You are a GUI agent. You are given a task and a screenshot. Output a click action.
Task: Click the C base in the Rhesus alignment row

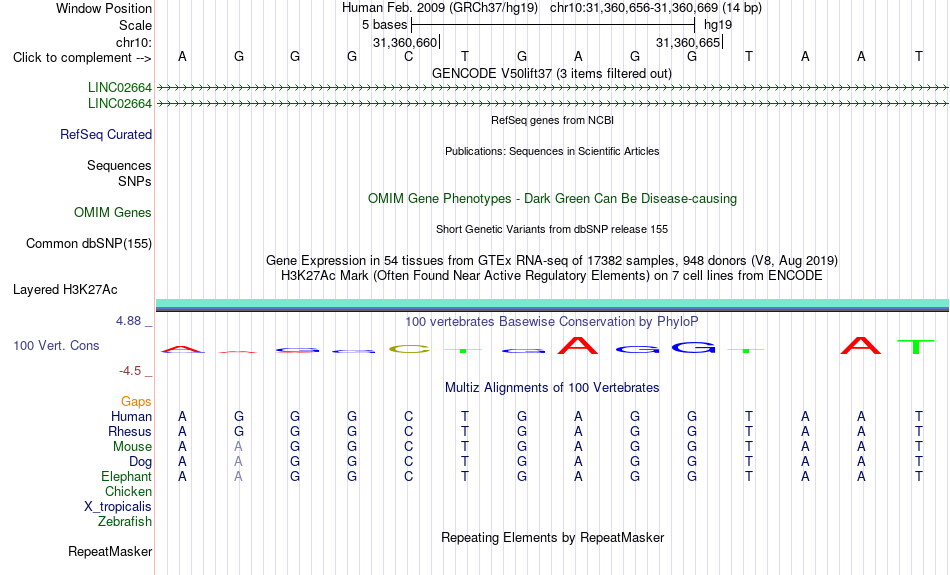click(x=408, y=432)
